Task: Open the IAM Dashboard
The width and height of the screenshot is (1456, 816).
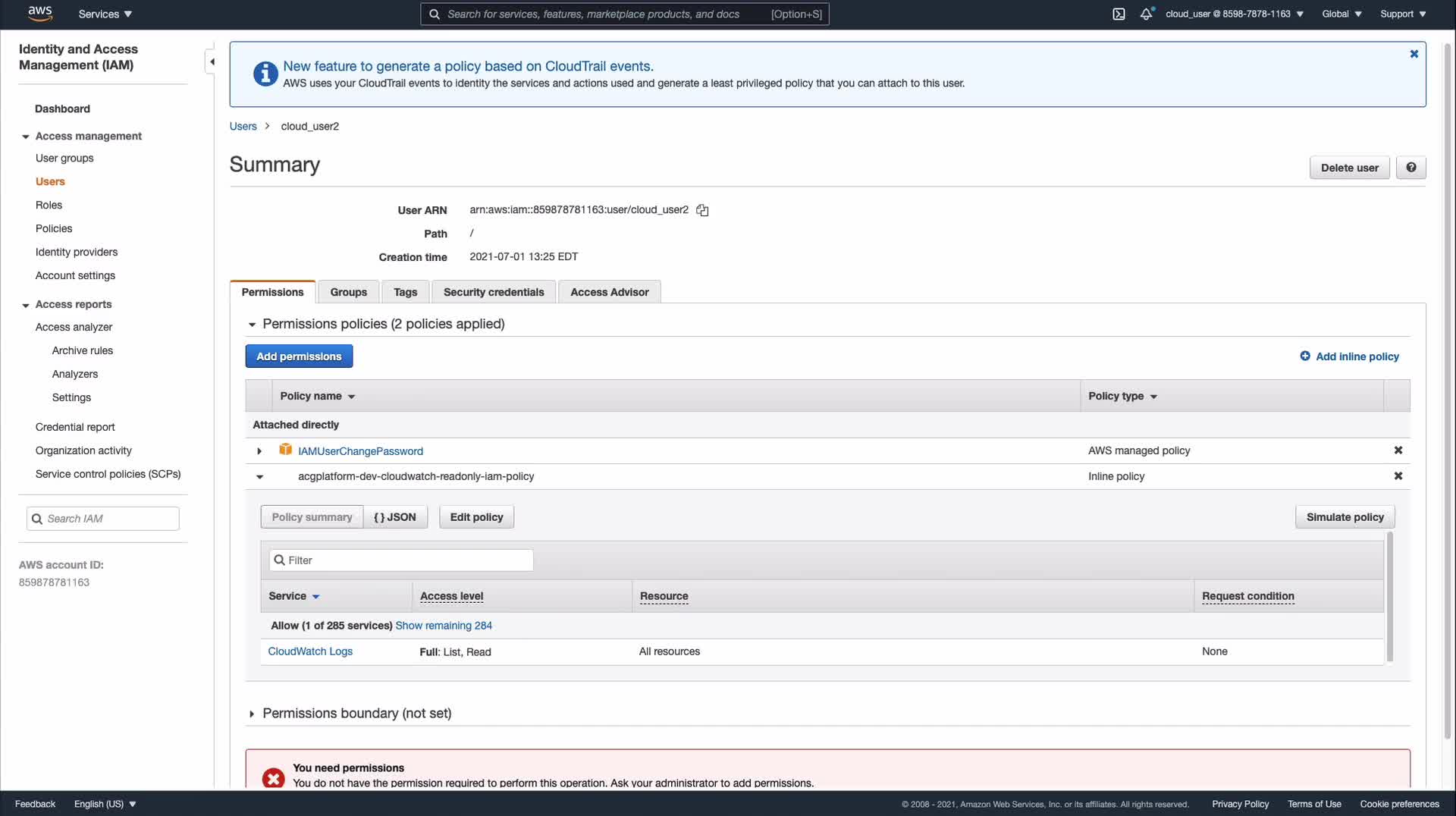Action: (62, 109)
